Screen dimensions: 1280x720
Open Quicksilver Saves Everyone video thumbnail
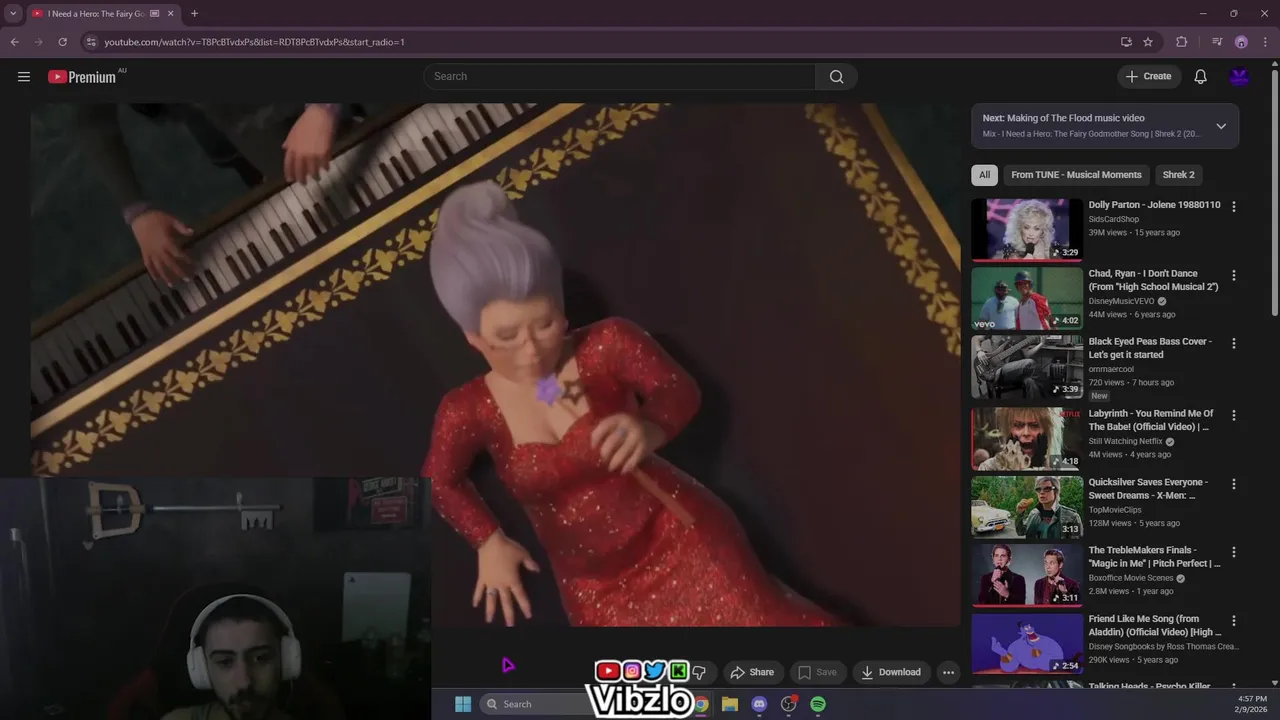point(1027,507)
